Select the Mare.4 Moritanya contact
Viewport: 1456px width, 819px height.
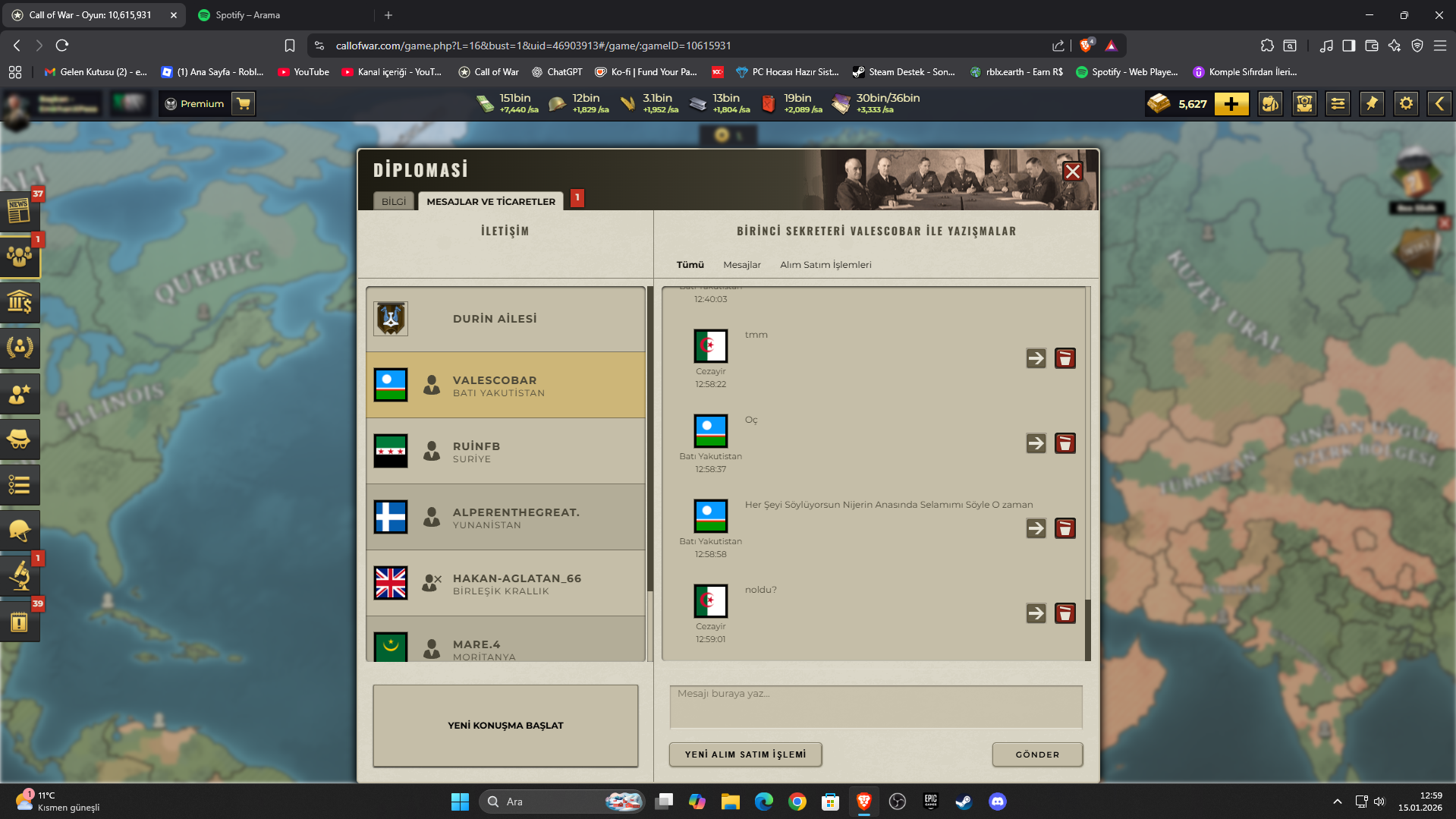tap(505, 639)
